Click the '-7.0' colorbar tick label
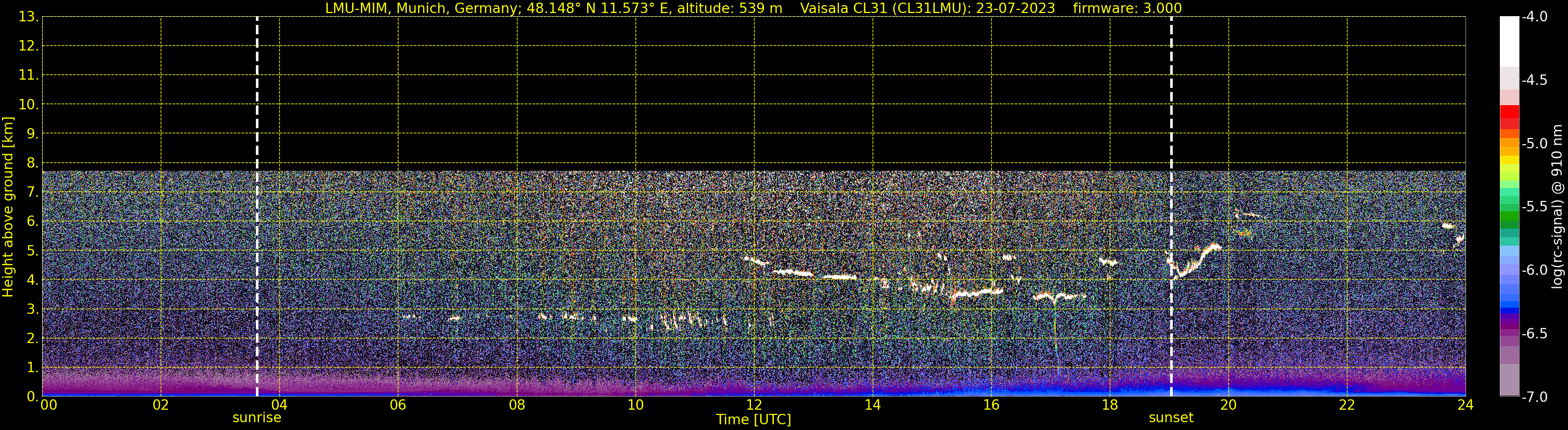This screenshot has width=1568, height=430. click(x=1535, y=397)
